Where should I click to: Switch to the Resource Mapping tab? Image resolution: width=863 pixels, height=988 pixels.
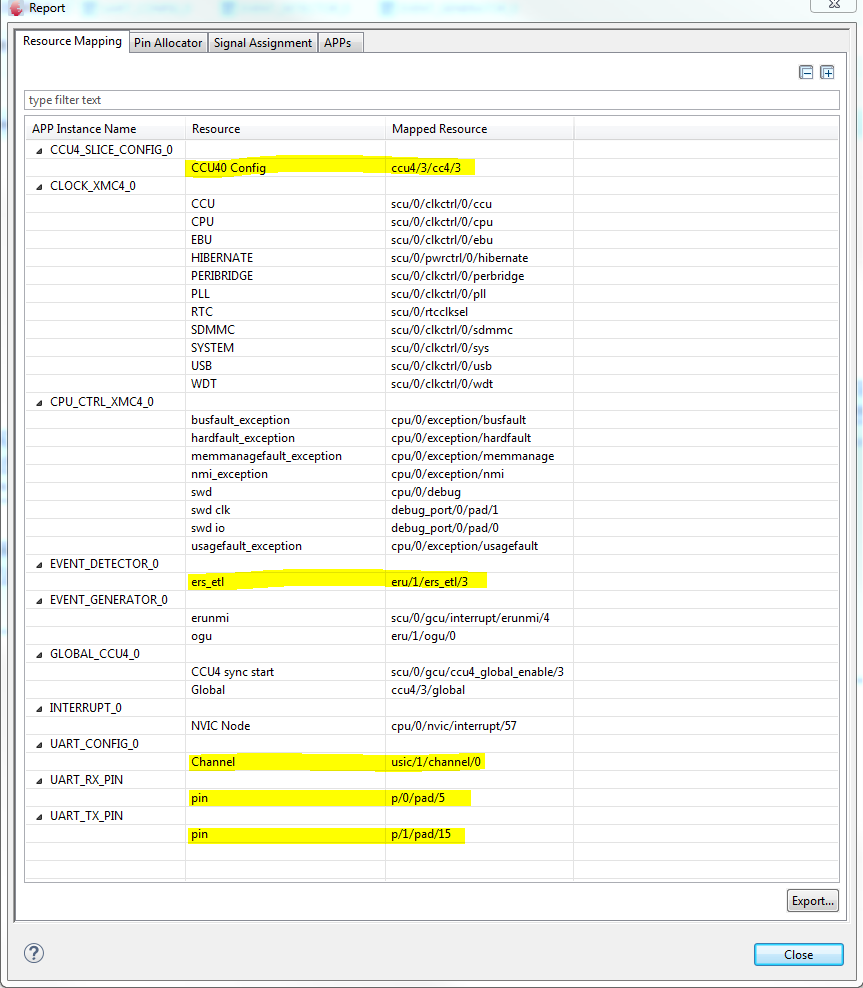click(72, 41)
